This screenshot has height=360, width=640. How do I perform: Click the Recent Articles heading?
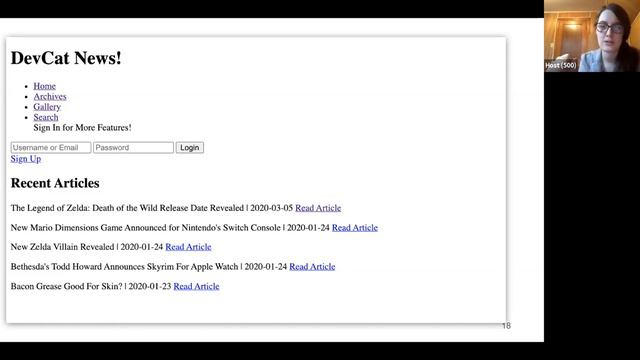pyautogui.click(x=55, y=183)
